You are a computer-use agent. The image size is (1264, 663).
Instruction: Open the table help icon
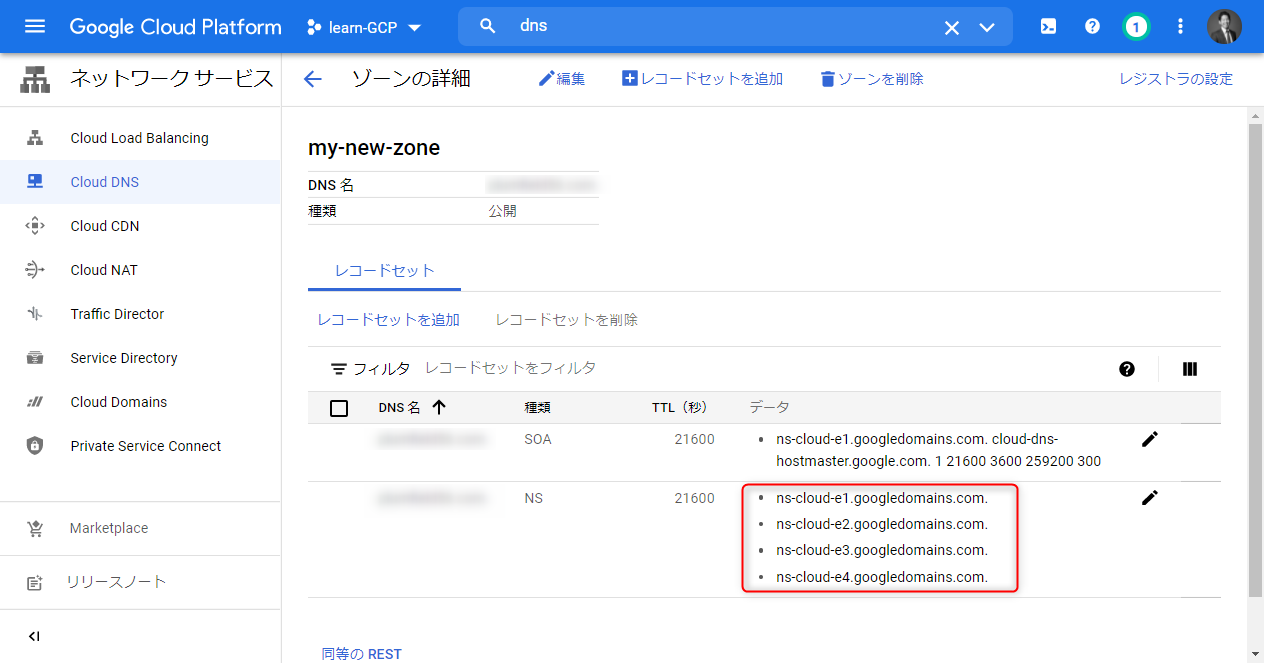(x=1127, y=369)
